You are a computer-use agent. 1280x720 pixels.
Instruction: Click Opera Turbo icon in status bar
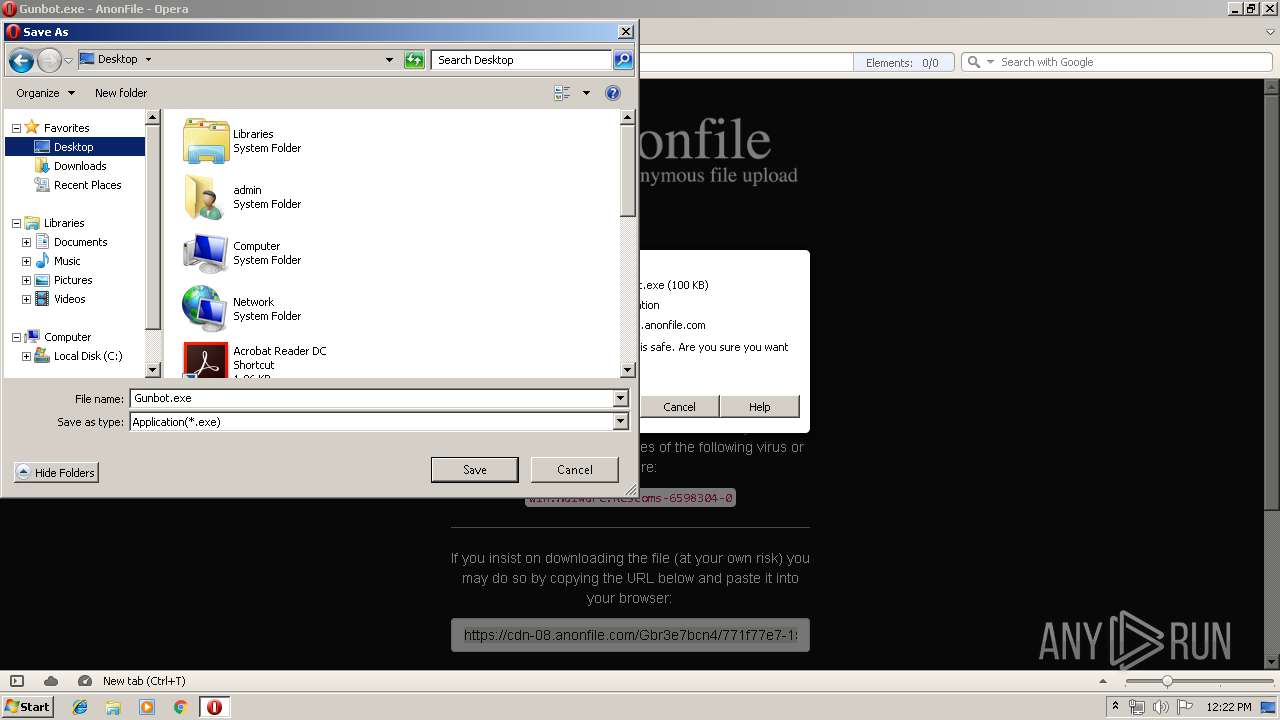[84, 681]
